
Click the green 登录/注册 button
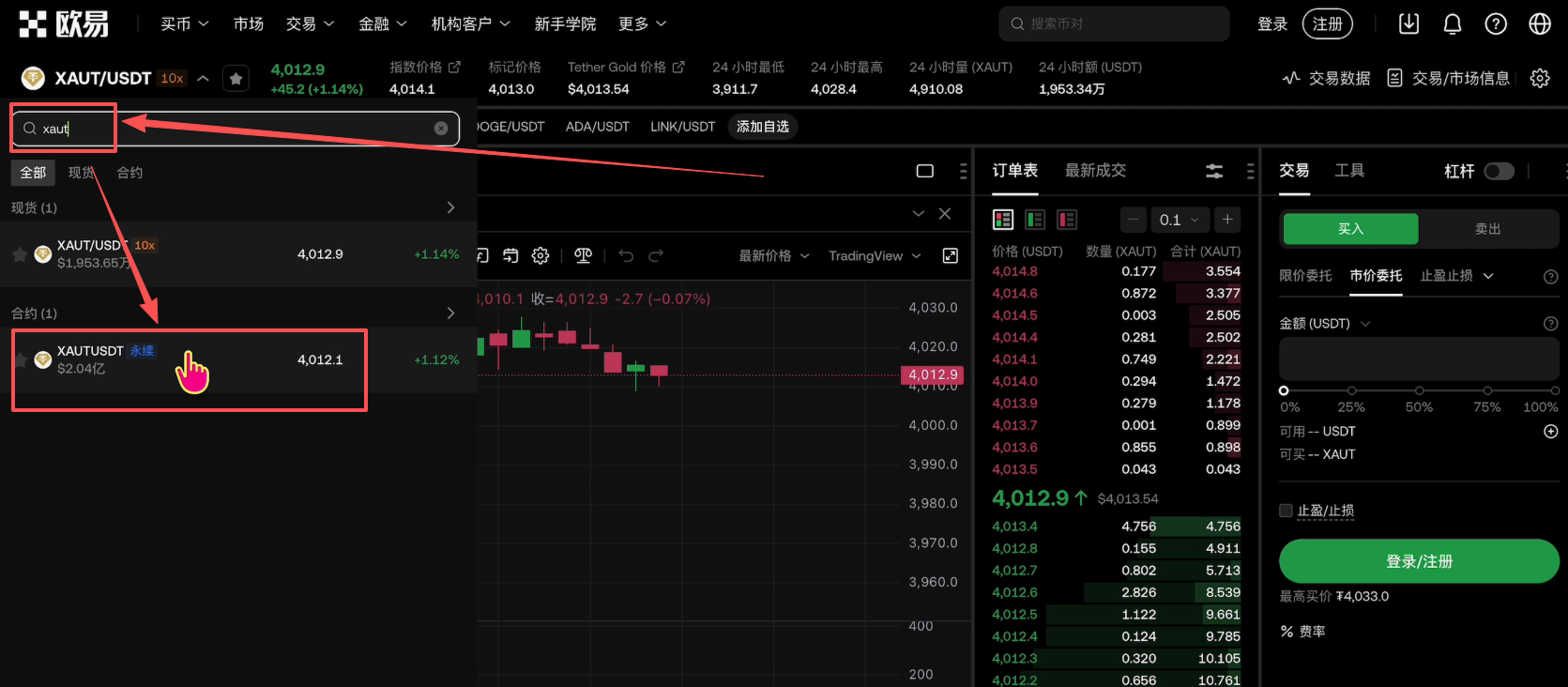pyautogui.click(x=1419, y=561)
